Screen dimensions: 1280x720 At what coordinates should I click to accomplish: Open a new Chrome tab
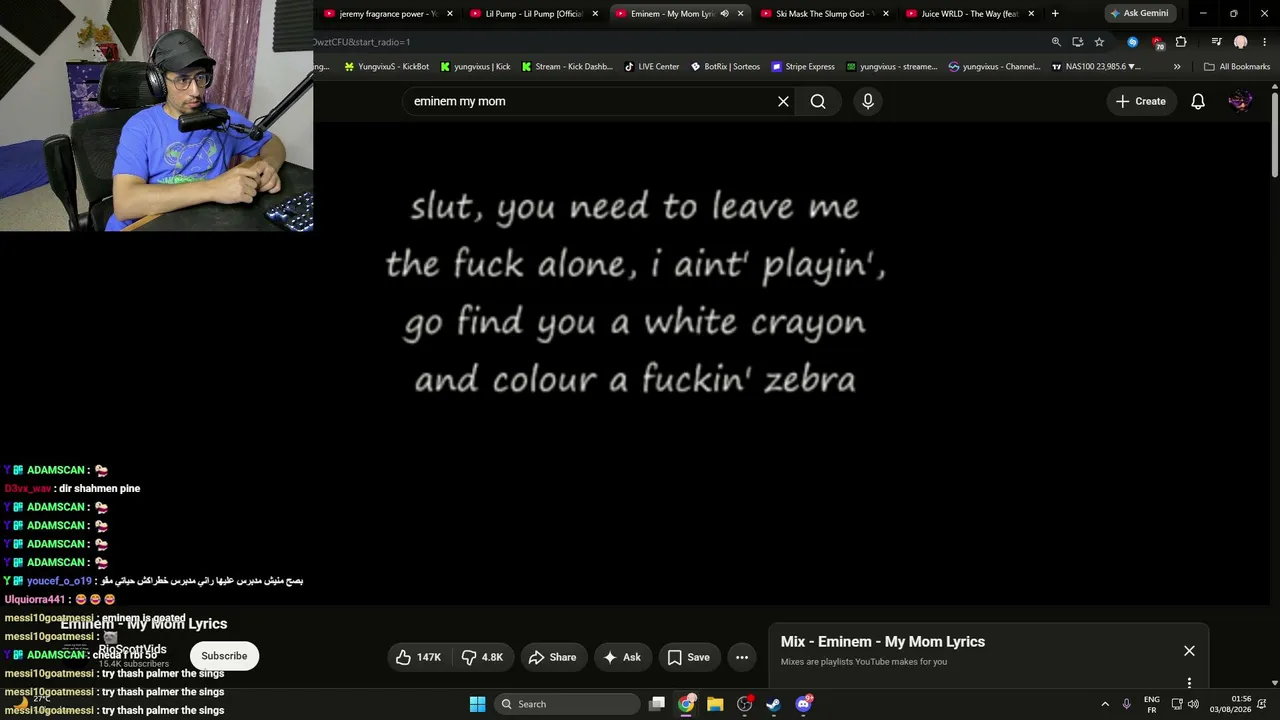point(1055,14)
